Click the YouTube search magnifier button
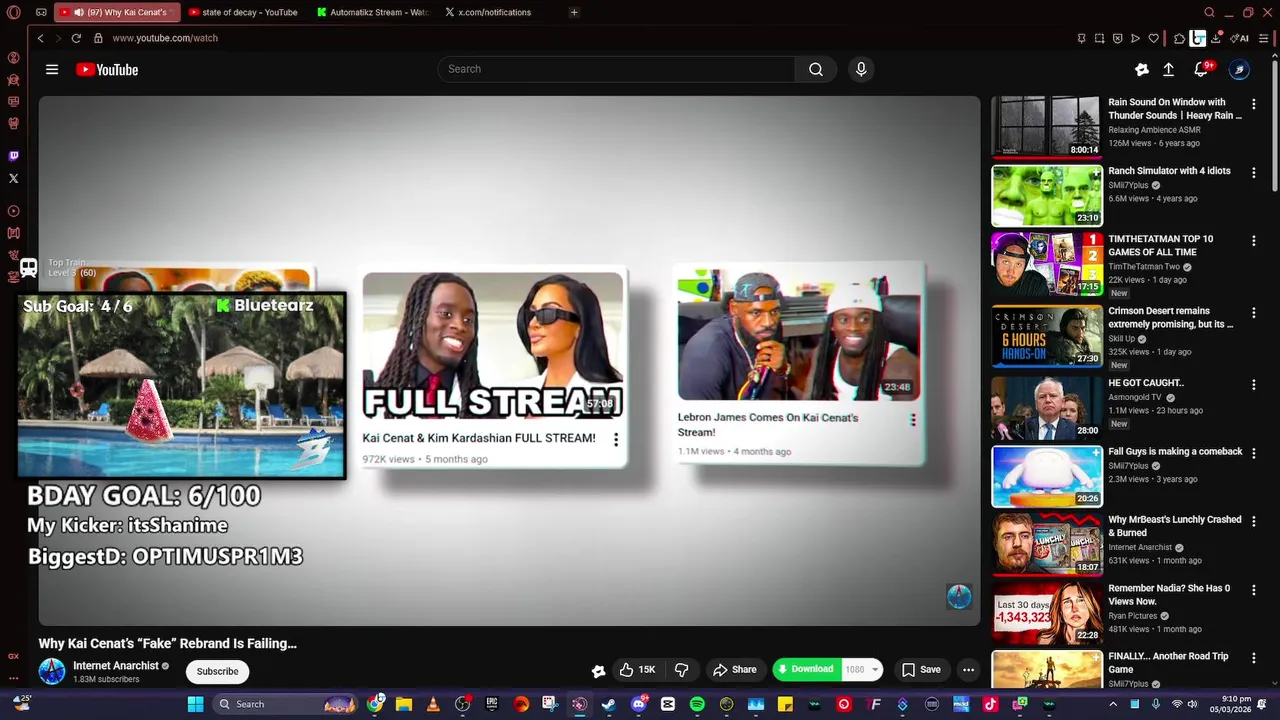The image size is (1280, 720). pos(816,69)
